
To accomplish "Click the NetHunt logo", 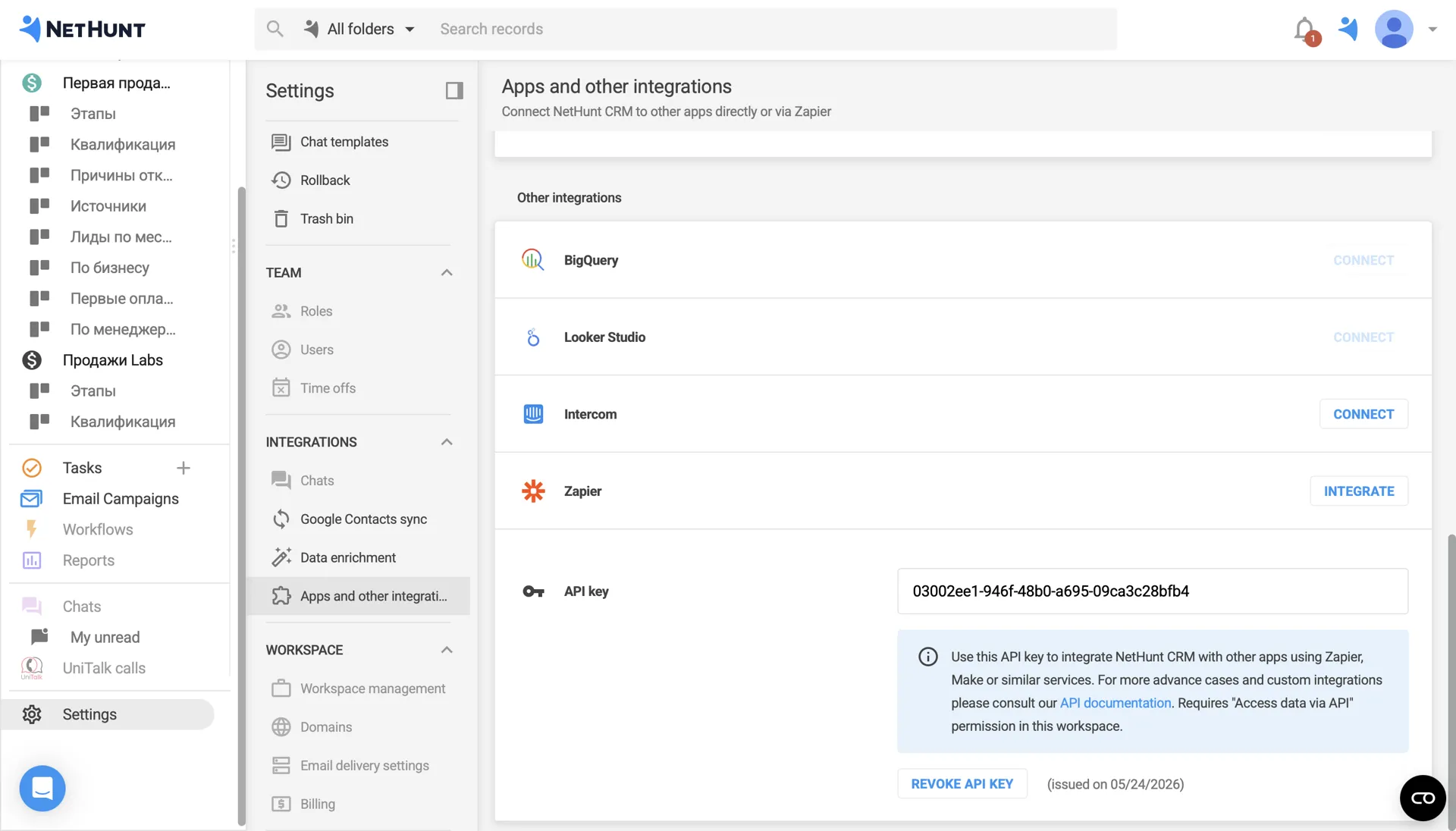I will pyautogui.click(x=82, y=29).
